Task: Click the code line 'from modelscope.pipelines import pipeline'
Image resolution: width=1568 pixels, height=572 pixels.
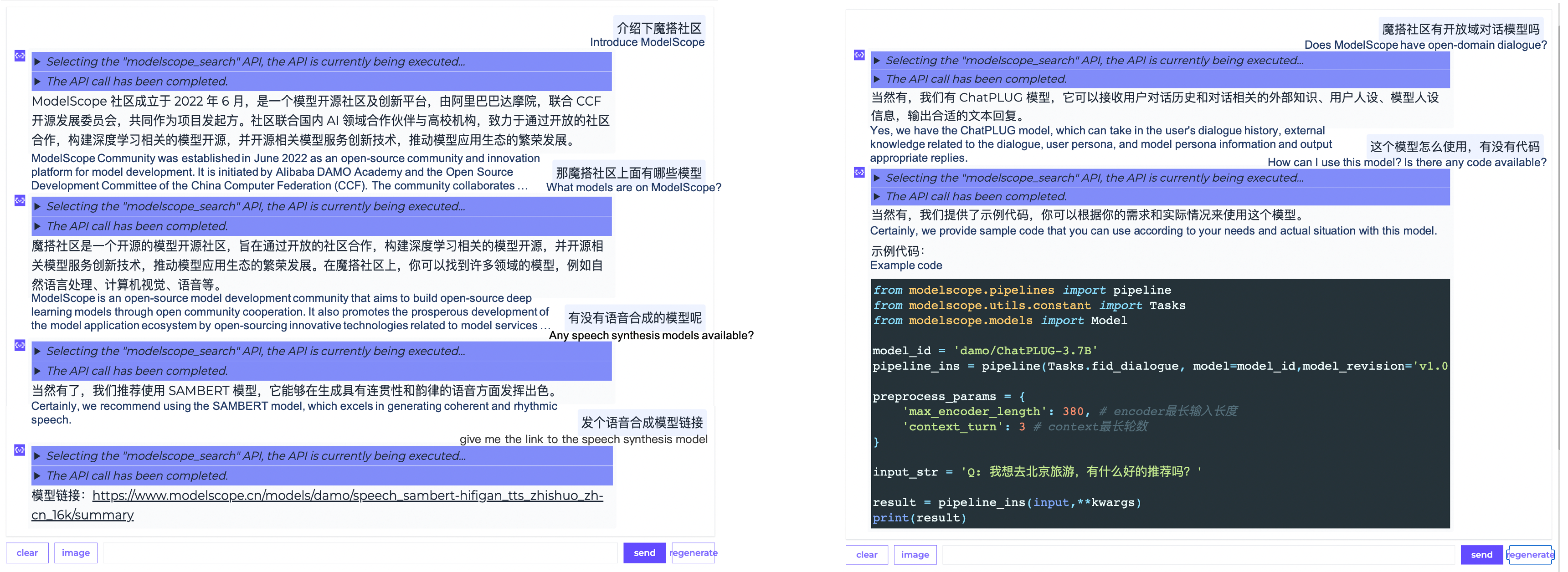Action: coord(1022,290)
